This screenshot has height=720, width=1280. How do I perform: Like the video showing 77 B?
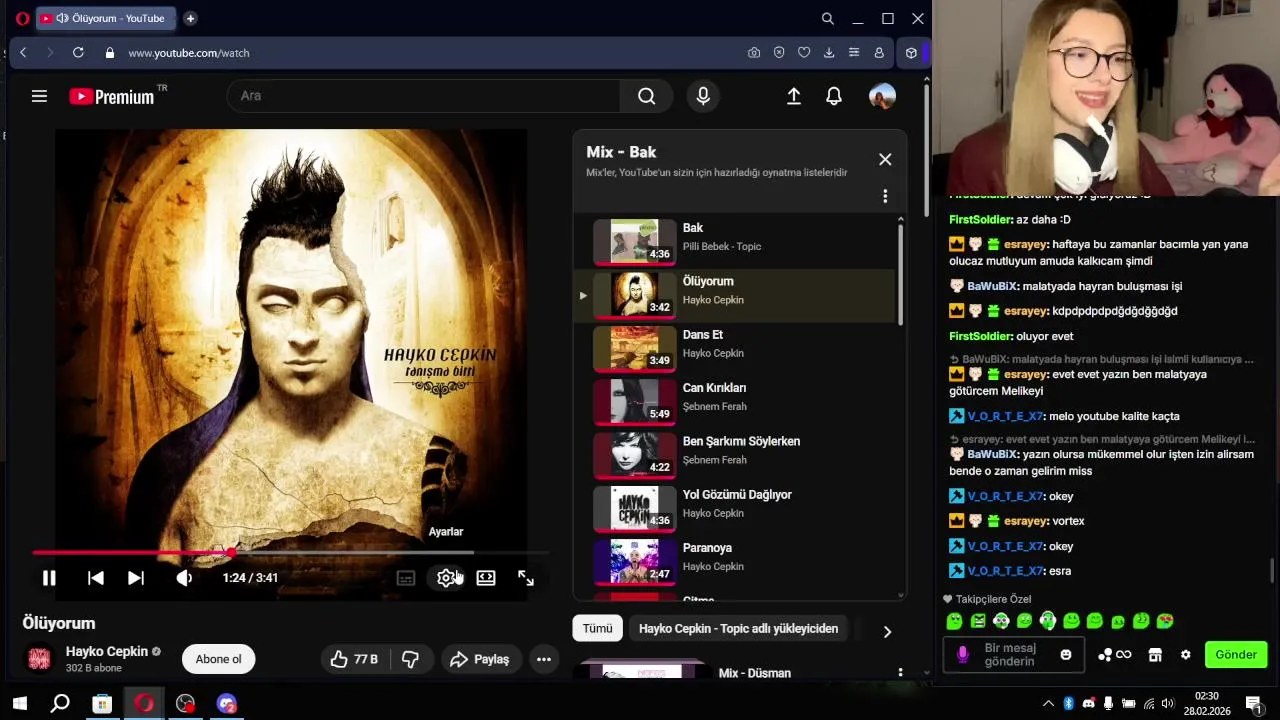pos(354,659)
